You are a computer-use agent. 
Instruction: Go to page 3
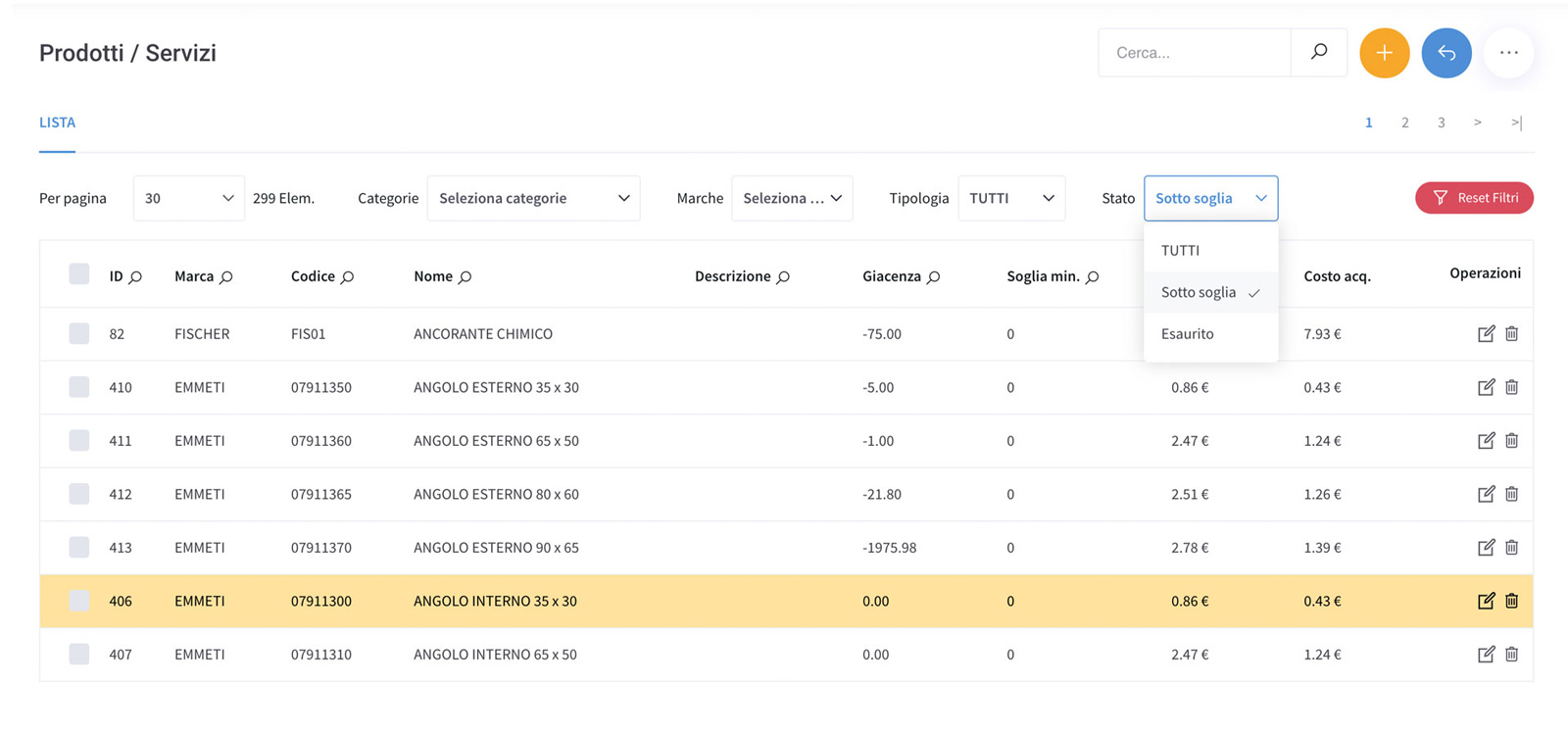click(x=1441, y=122)
